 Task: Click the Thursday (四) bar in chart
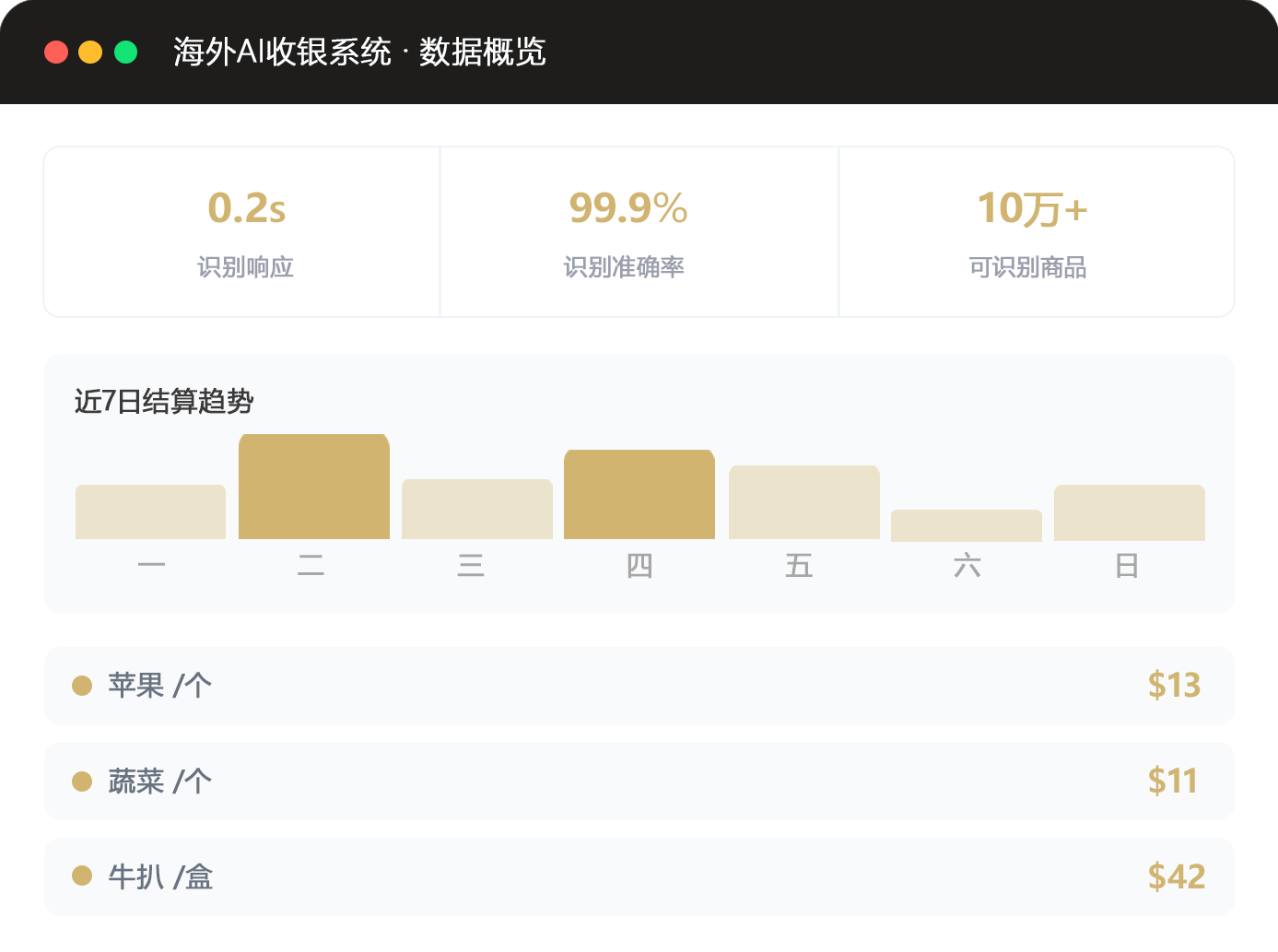pyautogui.click(x=639, y=494)
